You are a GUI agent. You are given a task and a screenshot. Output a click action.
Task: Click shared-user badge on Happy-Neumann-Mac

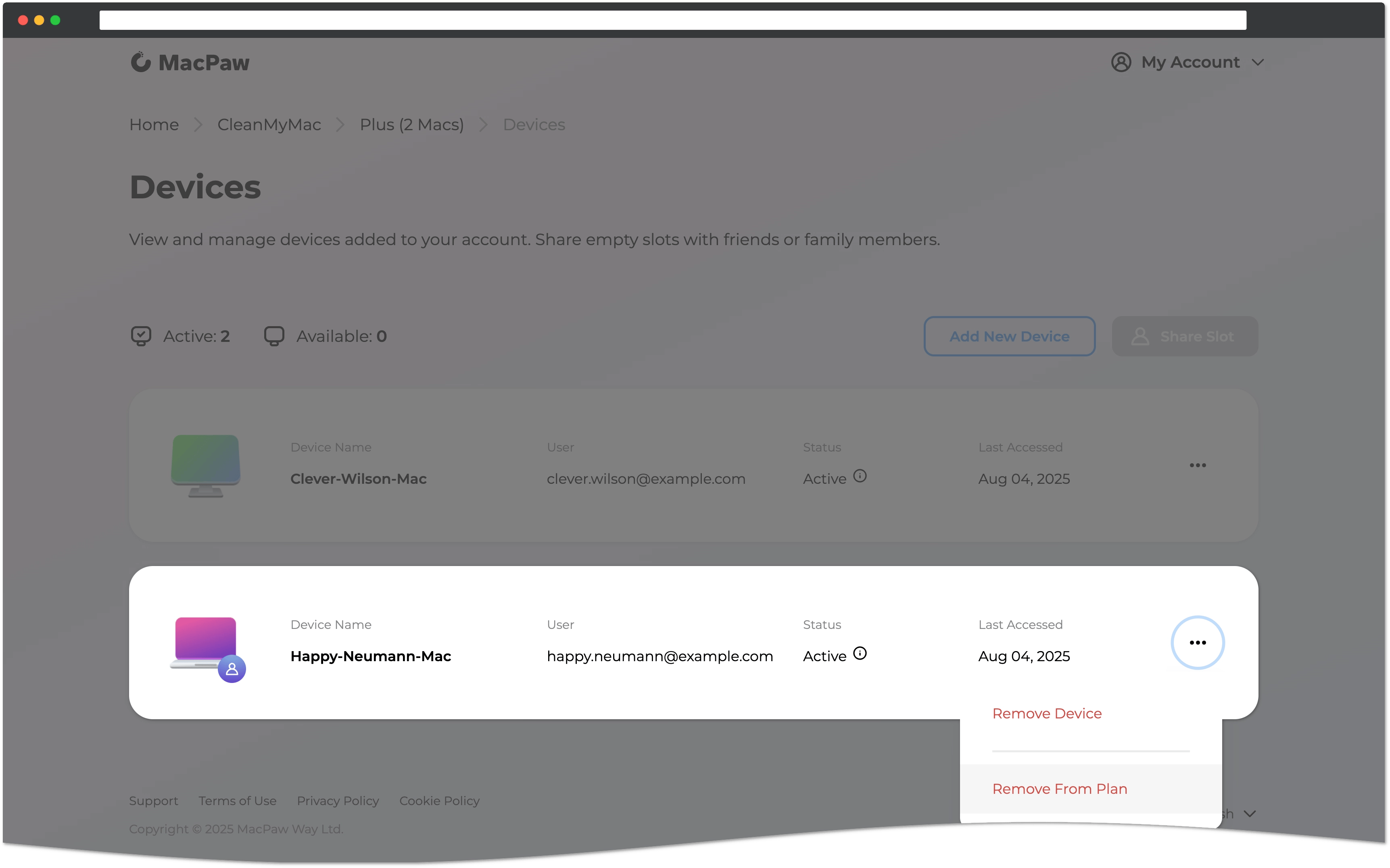(x=232, y=669)
